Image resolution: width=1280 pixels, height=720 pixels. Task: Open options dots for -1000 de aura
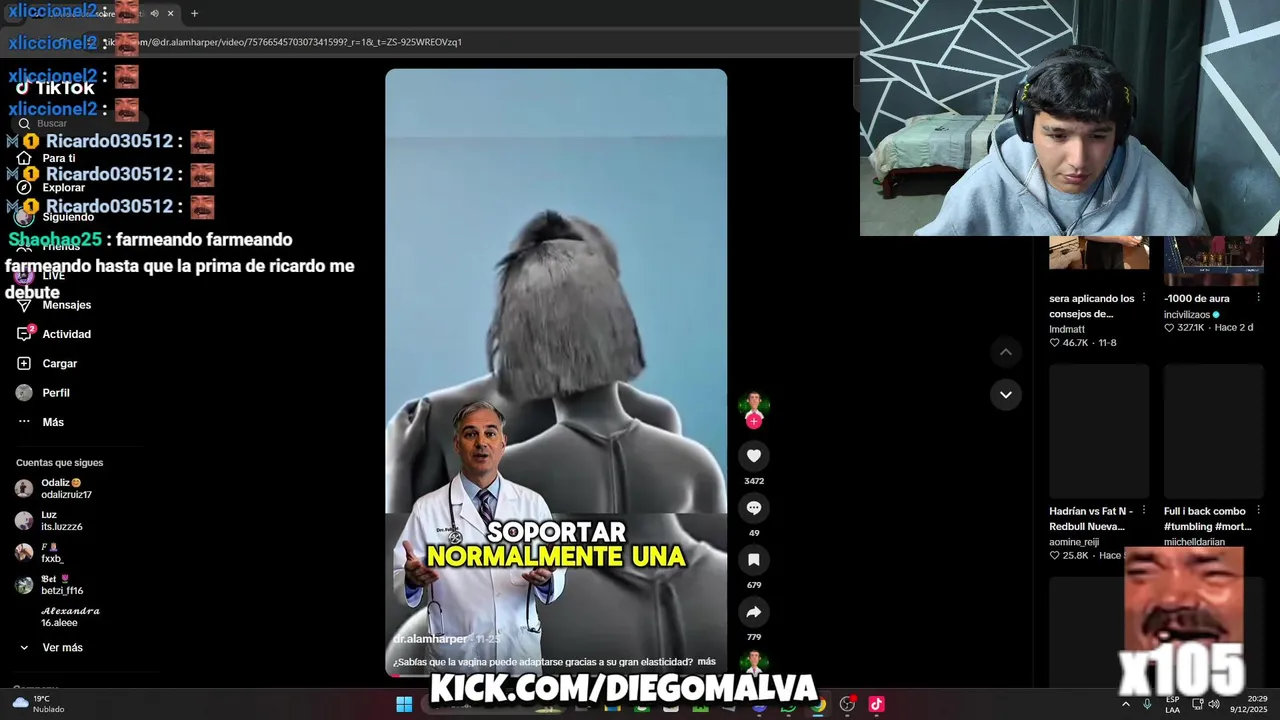coord(1259,299)
